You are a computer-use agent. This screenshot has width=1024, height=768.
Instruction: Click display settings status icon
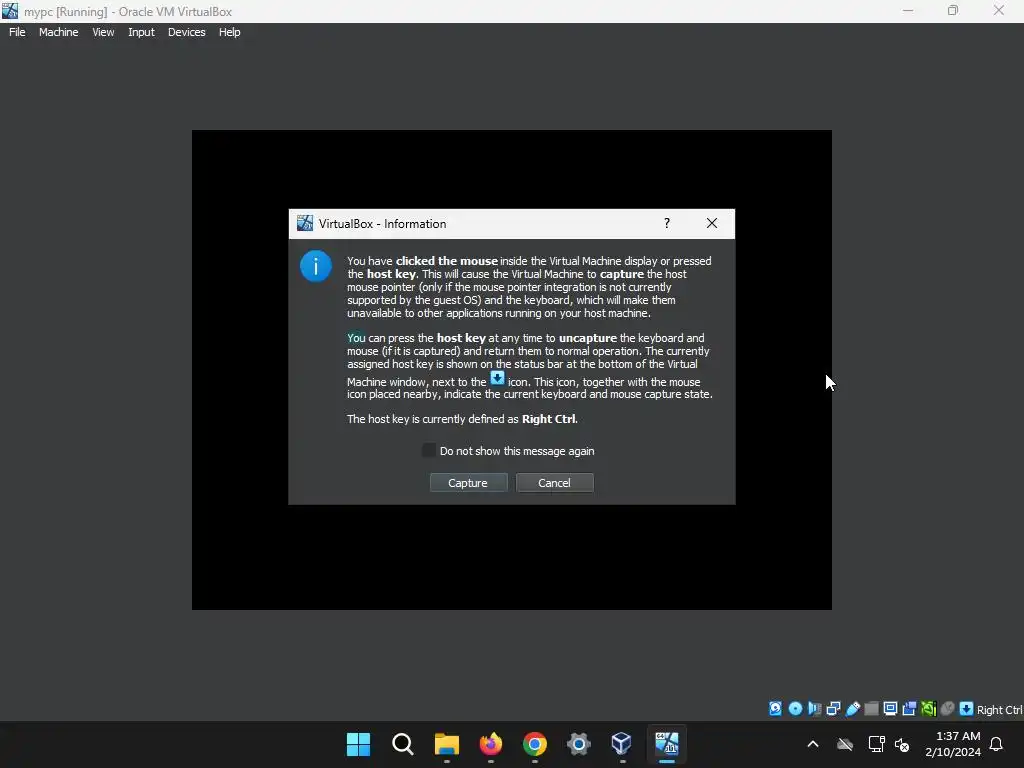(x=890, y=709)
